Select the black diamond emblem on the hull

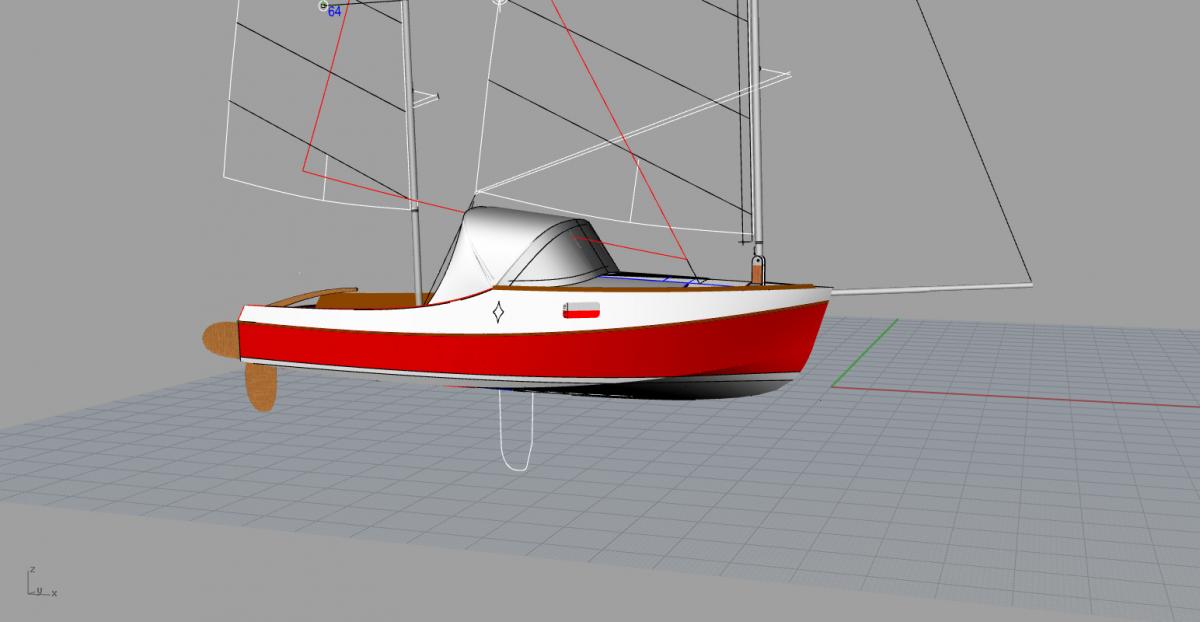coord(498,313)
